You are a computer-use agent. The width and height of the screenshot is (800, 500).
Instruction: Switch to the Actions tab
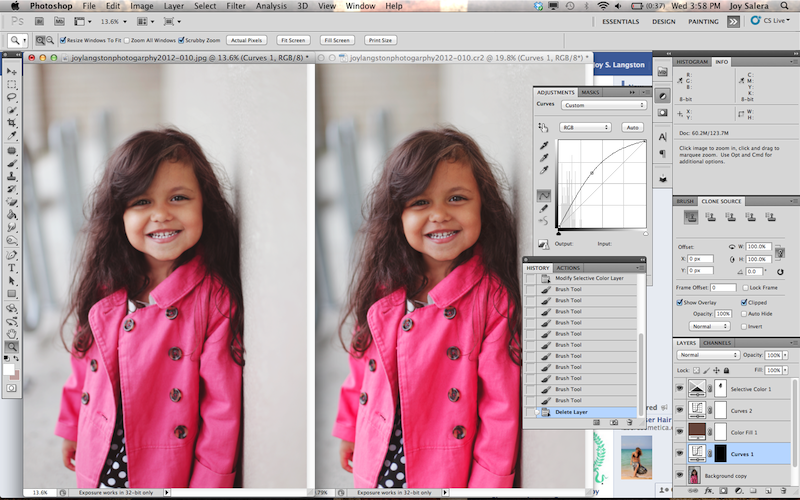pos(568,268)
